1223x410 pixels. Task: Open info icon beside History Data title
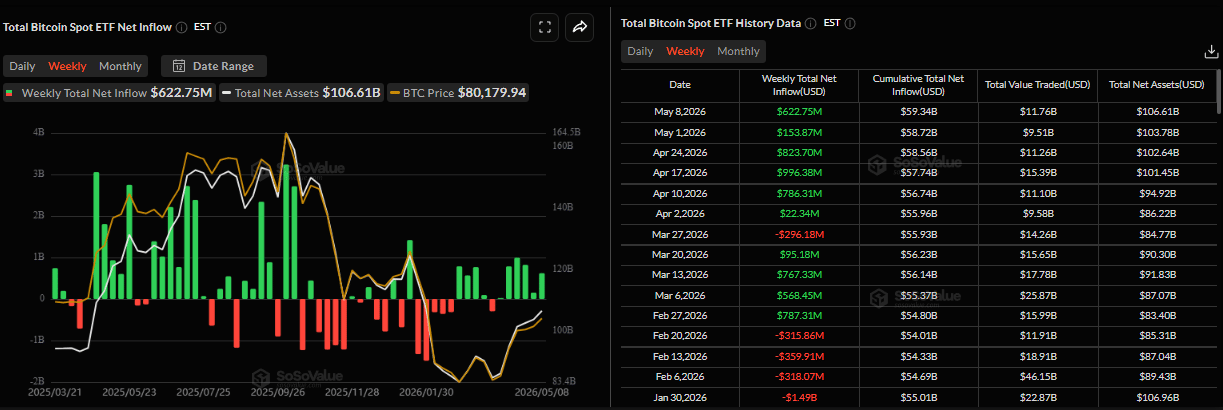click(810, 23)
